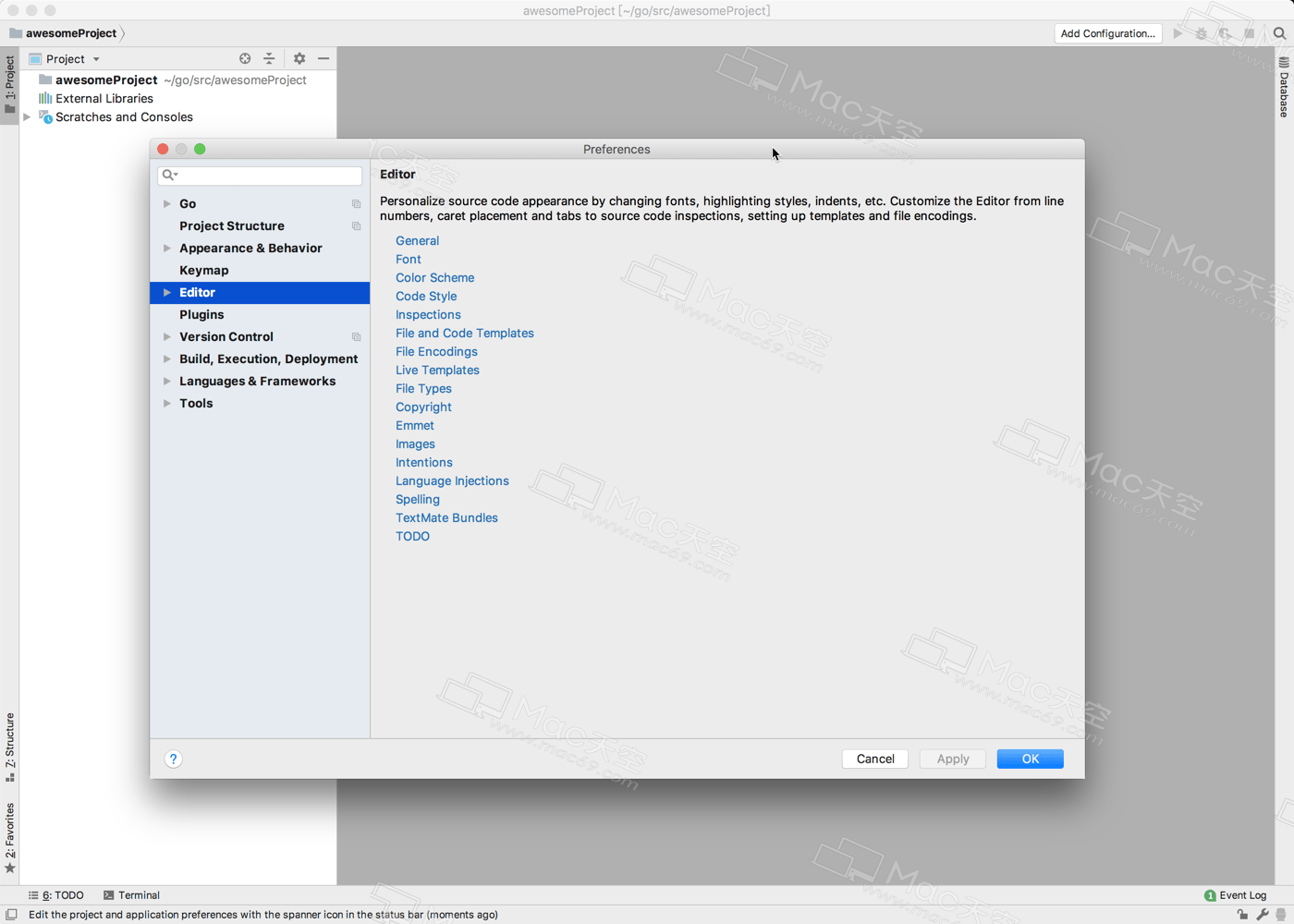Viewport: 1294px width, 924px height.
Task: Click per-project icon beside Version Control
Action: tap(356, 337)
